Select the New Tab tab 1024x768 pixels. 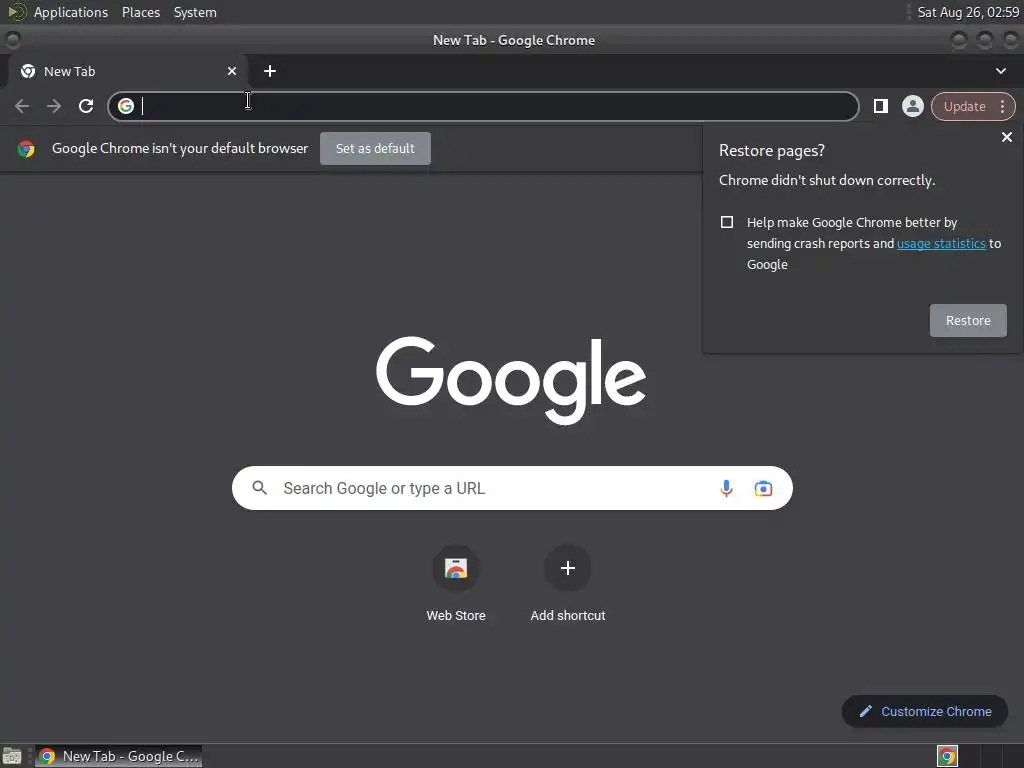[x=127, y=71]
